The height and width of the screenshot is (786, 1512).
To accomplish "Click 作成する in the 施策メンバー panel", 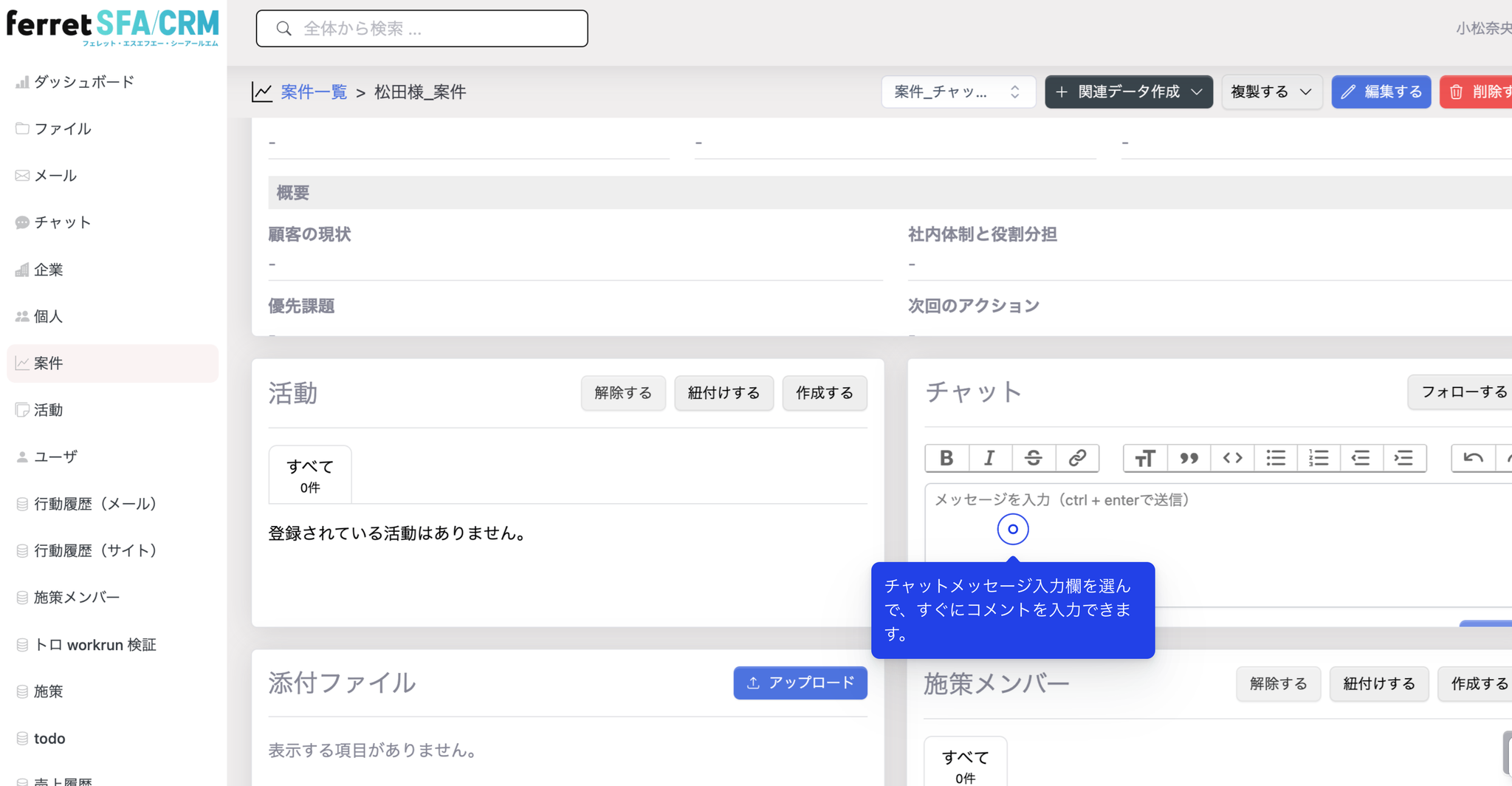I will coord(1477,684).
